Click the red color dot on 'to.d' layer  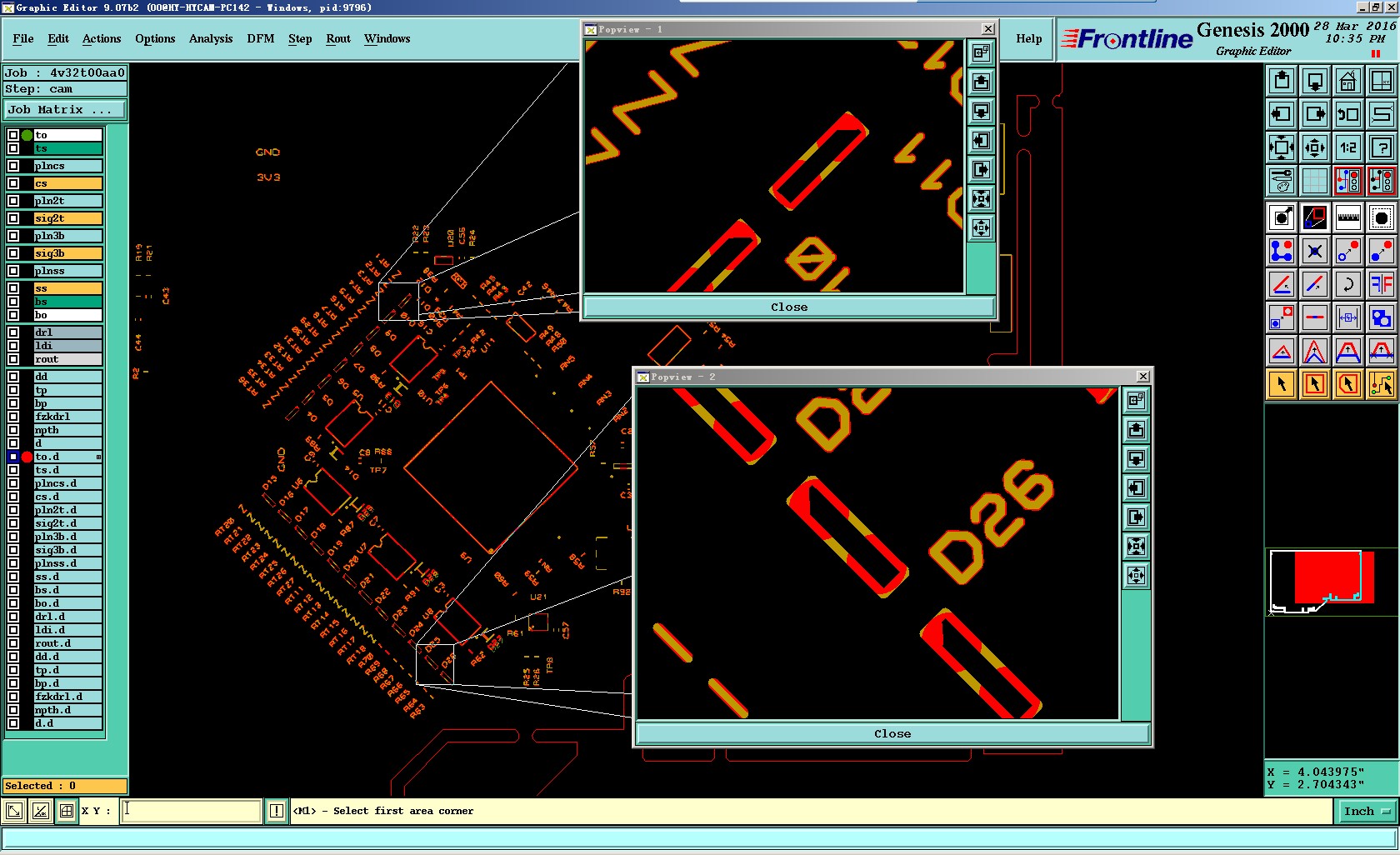27,457
